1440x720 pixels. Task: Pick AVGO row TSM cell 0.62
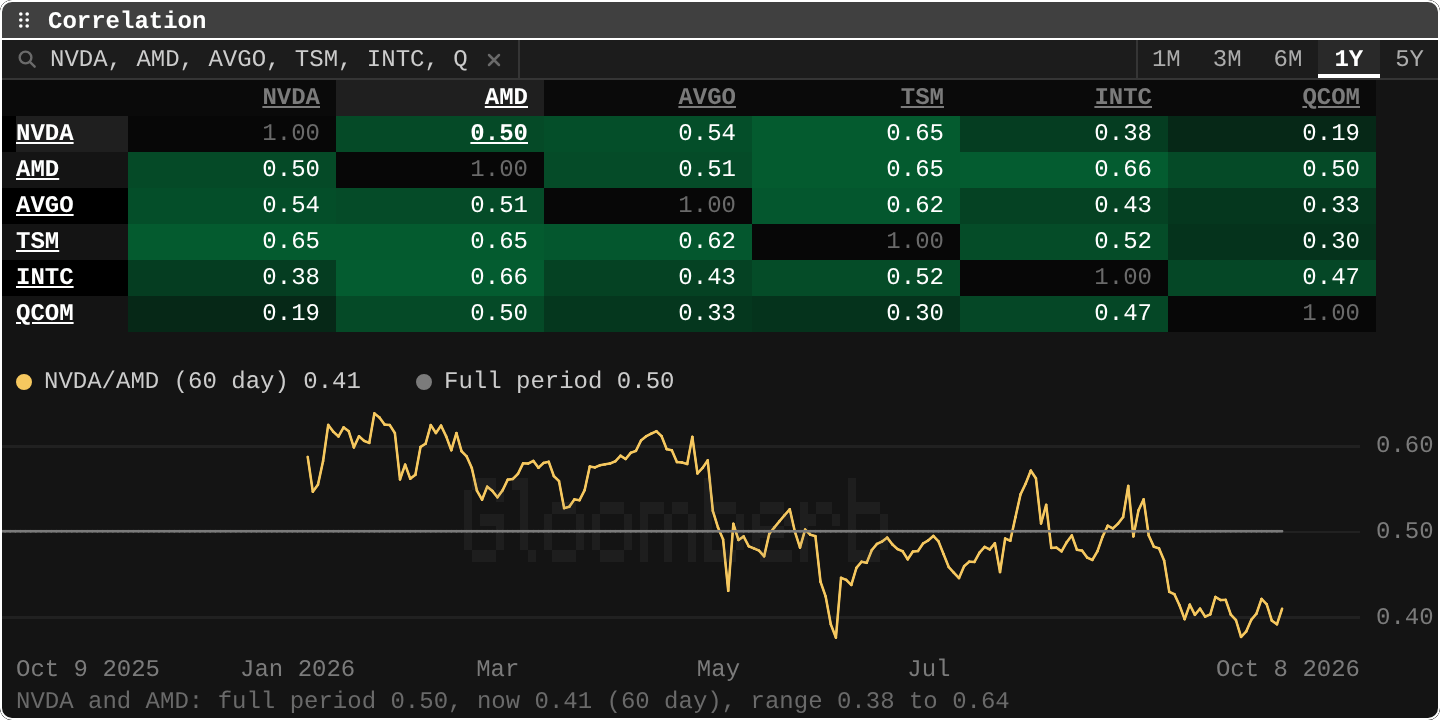tap(856, 205)
